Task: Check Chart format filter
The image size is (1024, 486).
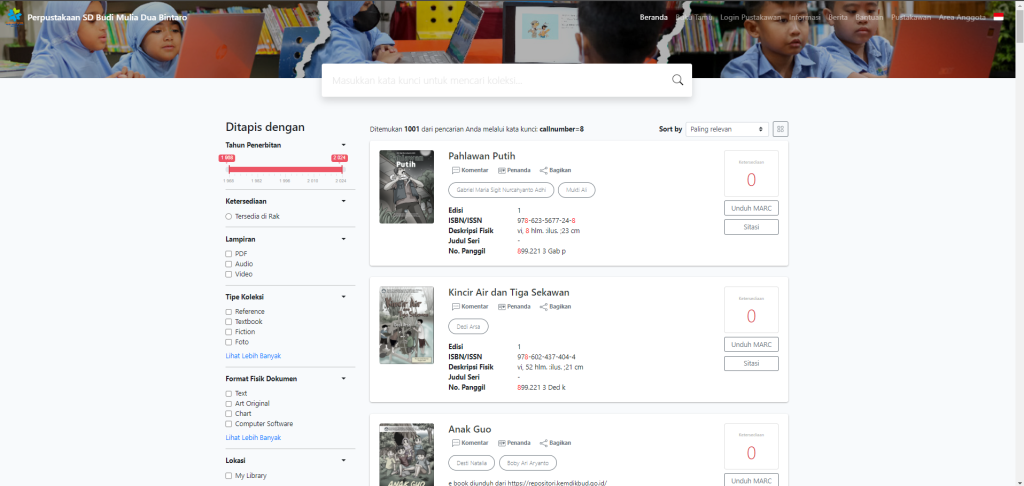Action: pyautogui.click(x=229, y=413)
